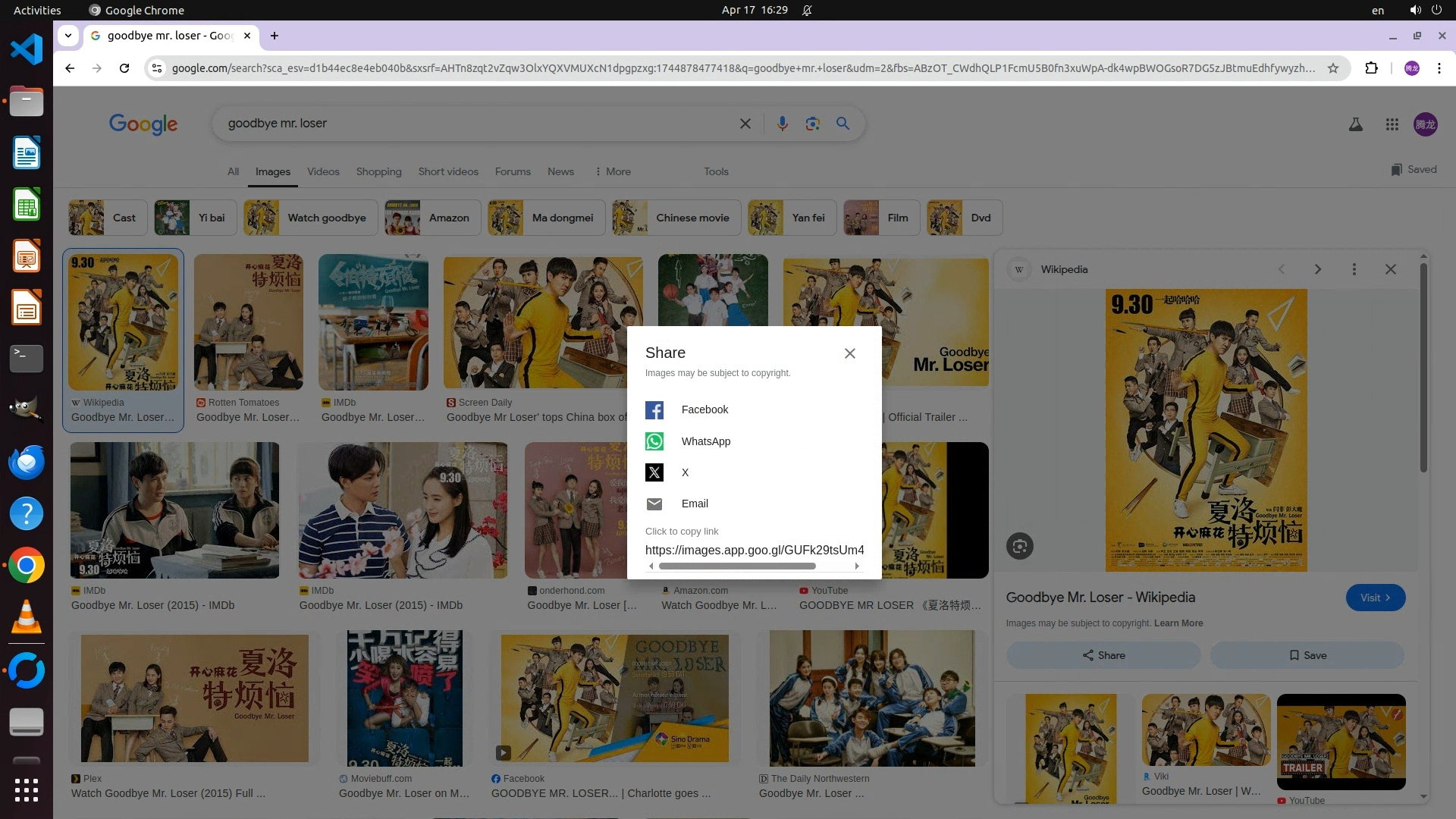Open Google apps grid icon

1392,124
